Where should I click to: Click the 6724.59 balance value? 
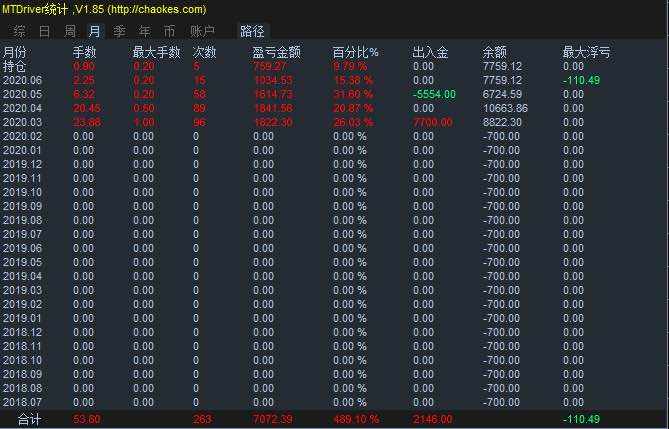tap(502, 94)
